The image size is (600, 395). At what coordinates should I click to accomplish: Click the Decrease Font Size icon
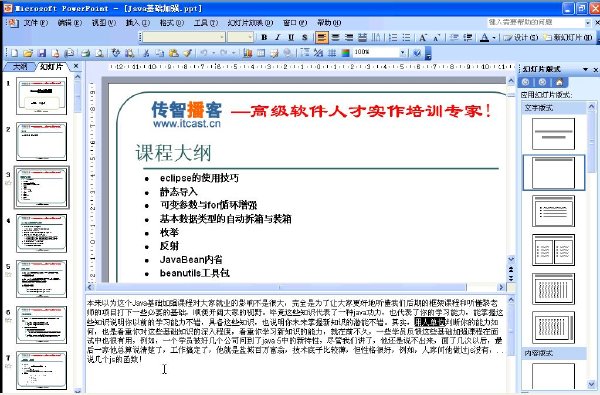[436, 37]
